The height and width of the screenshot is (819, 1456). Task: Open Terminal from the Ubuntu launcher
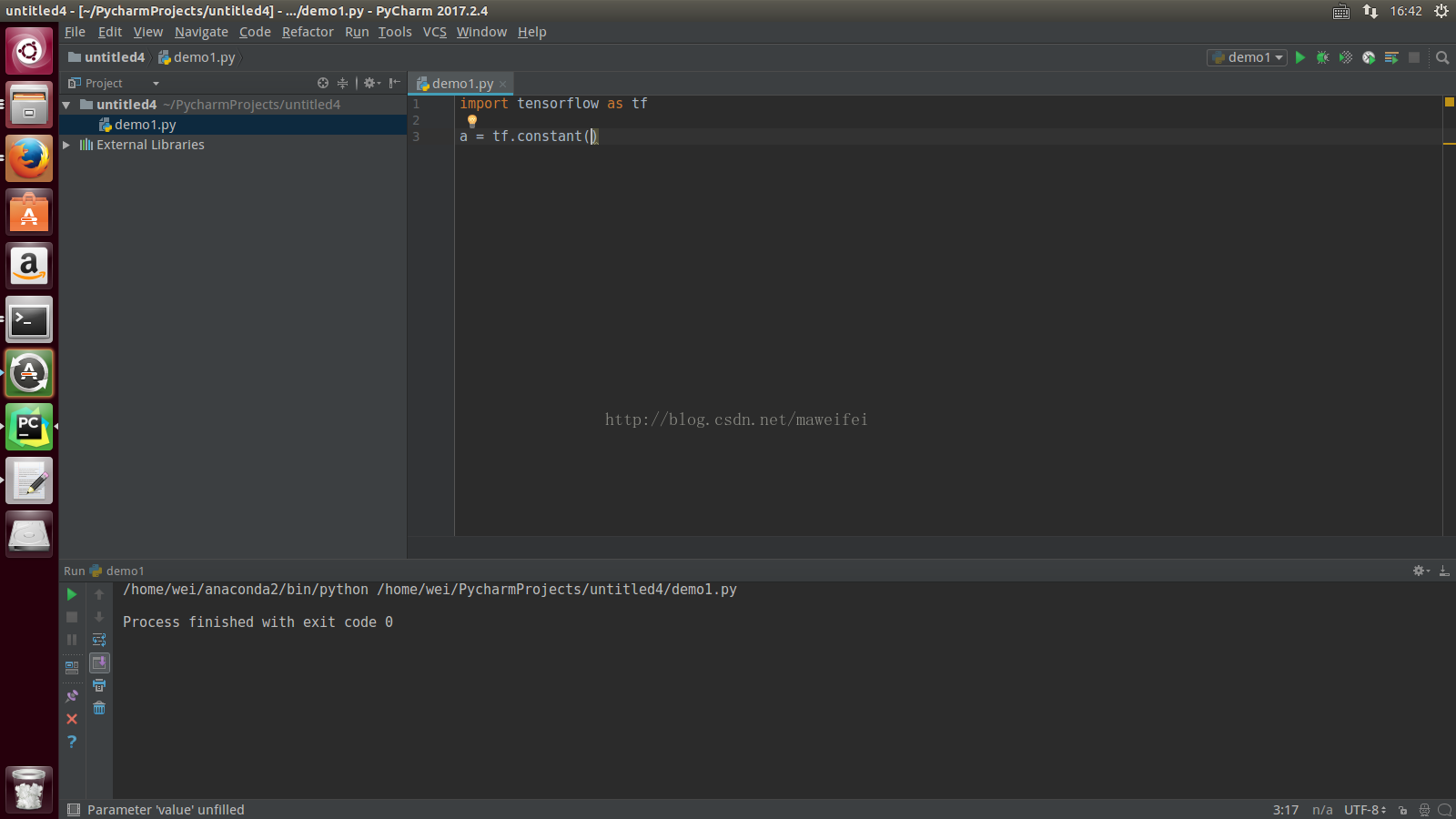[29, 319]
